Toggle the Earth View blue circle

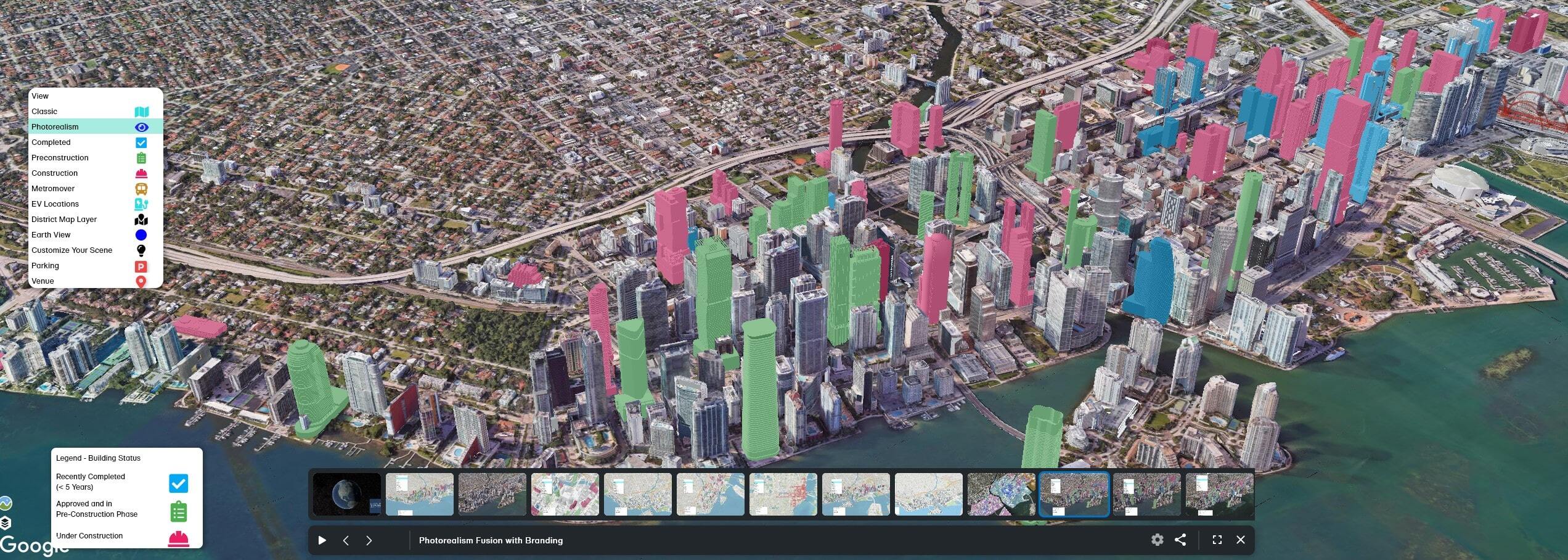pyautogui.click(x=141, y=235)
